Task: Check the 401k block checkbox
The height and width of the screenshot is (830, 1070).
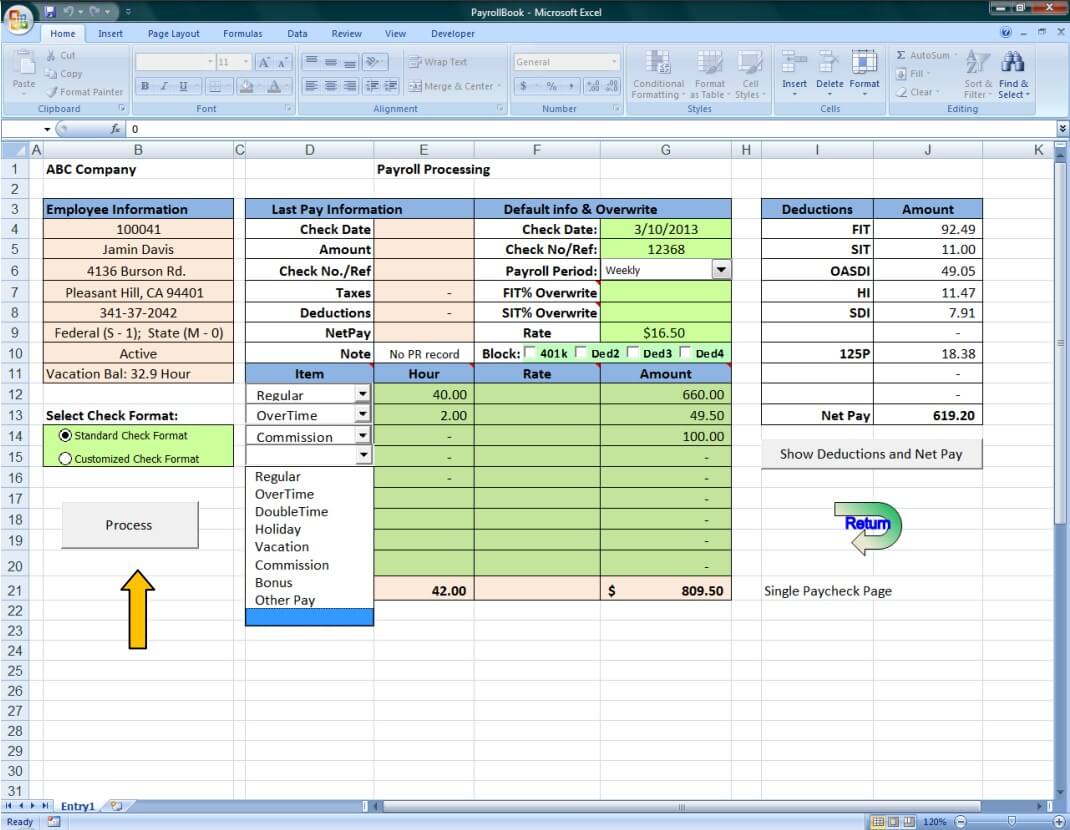Action: coord(532,353)
